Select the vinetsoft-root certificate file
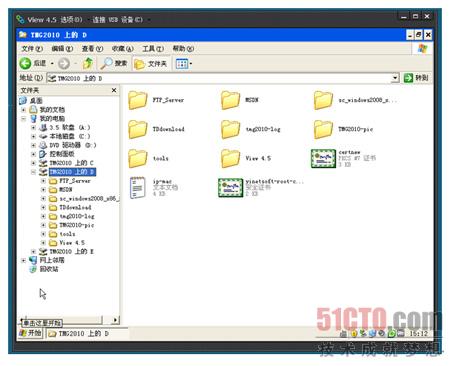This screenshot has height=366, width=450. [x=230, y=188]
